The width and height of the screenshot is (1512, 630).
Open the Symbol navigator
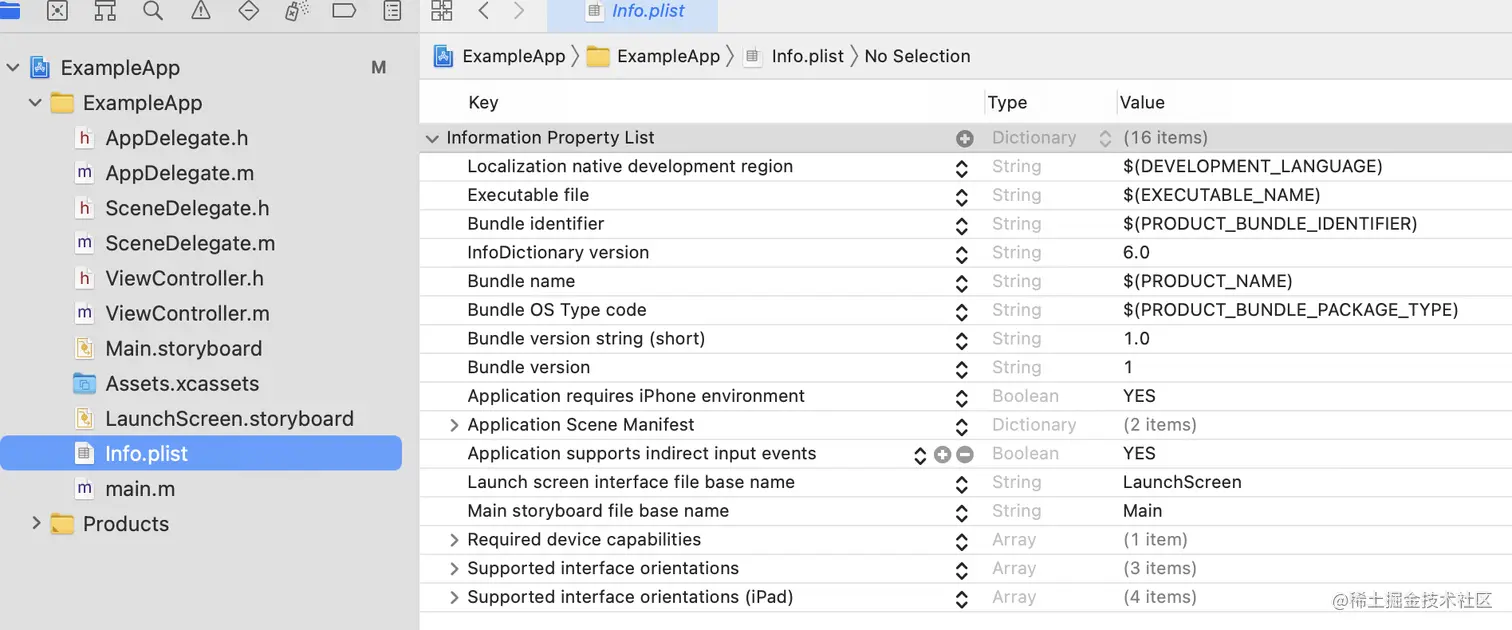point(105,10)
